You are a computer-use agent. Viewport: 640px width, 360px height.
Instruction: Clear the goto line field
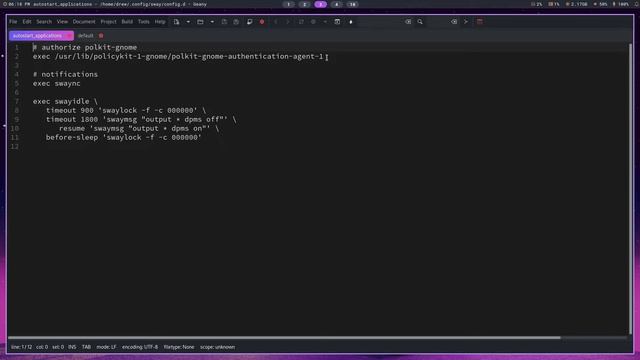pyautogui.click(x=454, y=22)
